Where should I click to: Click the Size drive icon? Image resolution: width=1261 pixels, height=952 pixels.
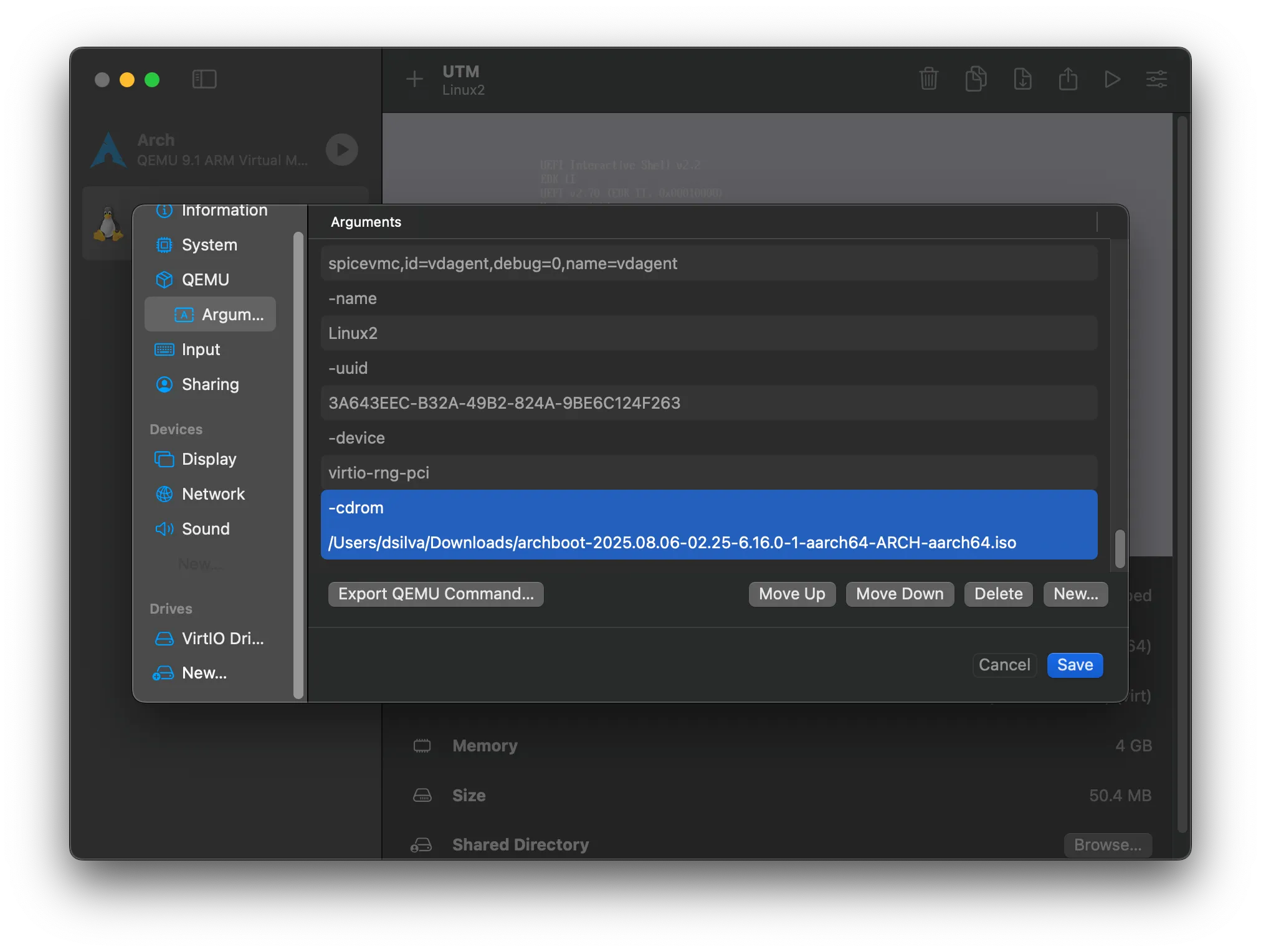pyautogui.click(x=422, y=796)
